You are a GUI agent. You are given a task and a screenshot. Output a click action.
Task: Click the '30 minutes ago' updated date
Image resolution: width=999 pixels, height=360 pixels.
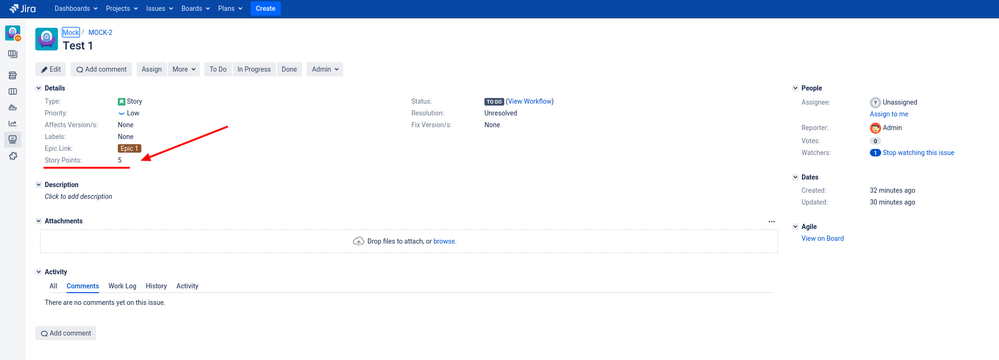point(893,203)
